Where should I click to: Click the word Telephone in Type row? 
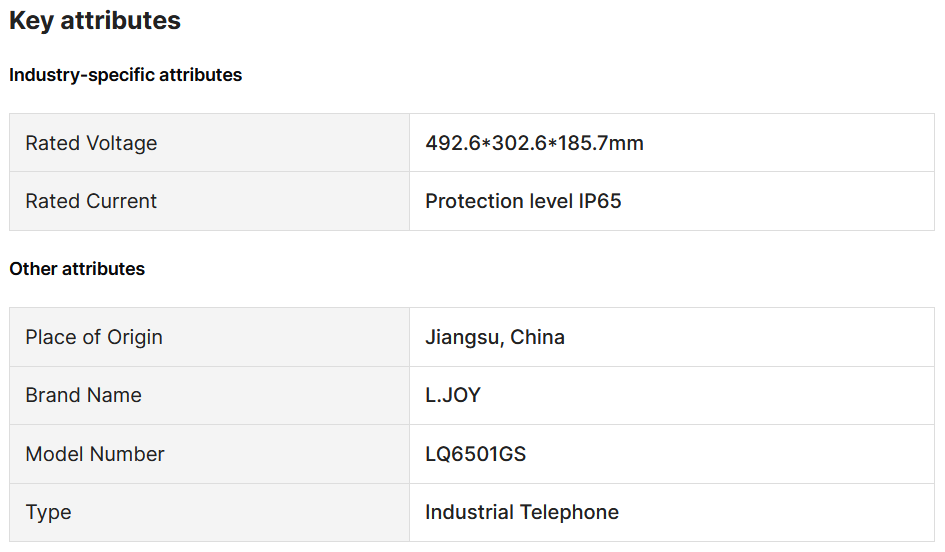pyautogui.click(x=569, y=512)
